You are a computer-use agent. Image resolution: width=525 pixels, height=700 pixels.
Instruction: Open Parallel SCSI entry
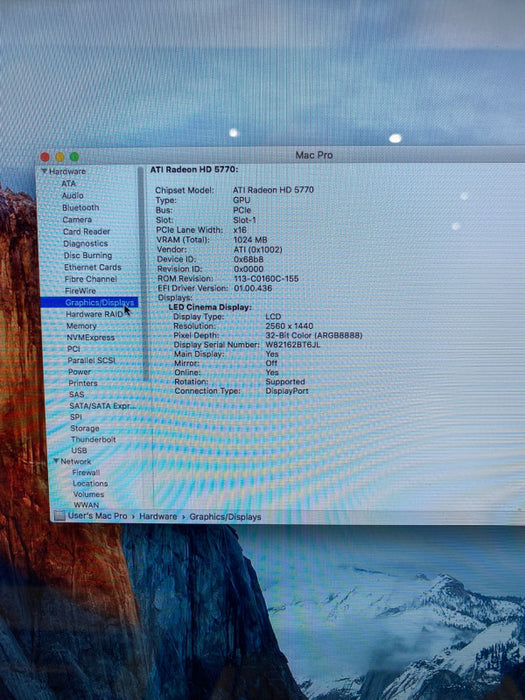[x=92, y=360]
